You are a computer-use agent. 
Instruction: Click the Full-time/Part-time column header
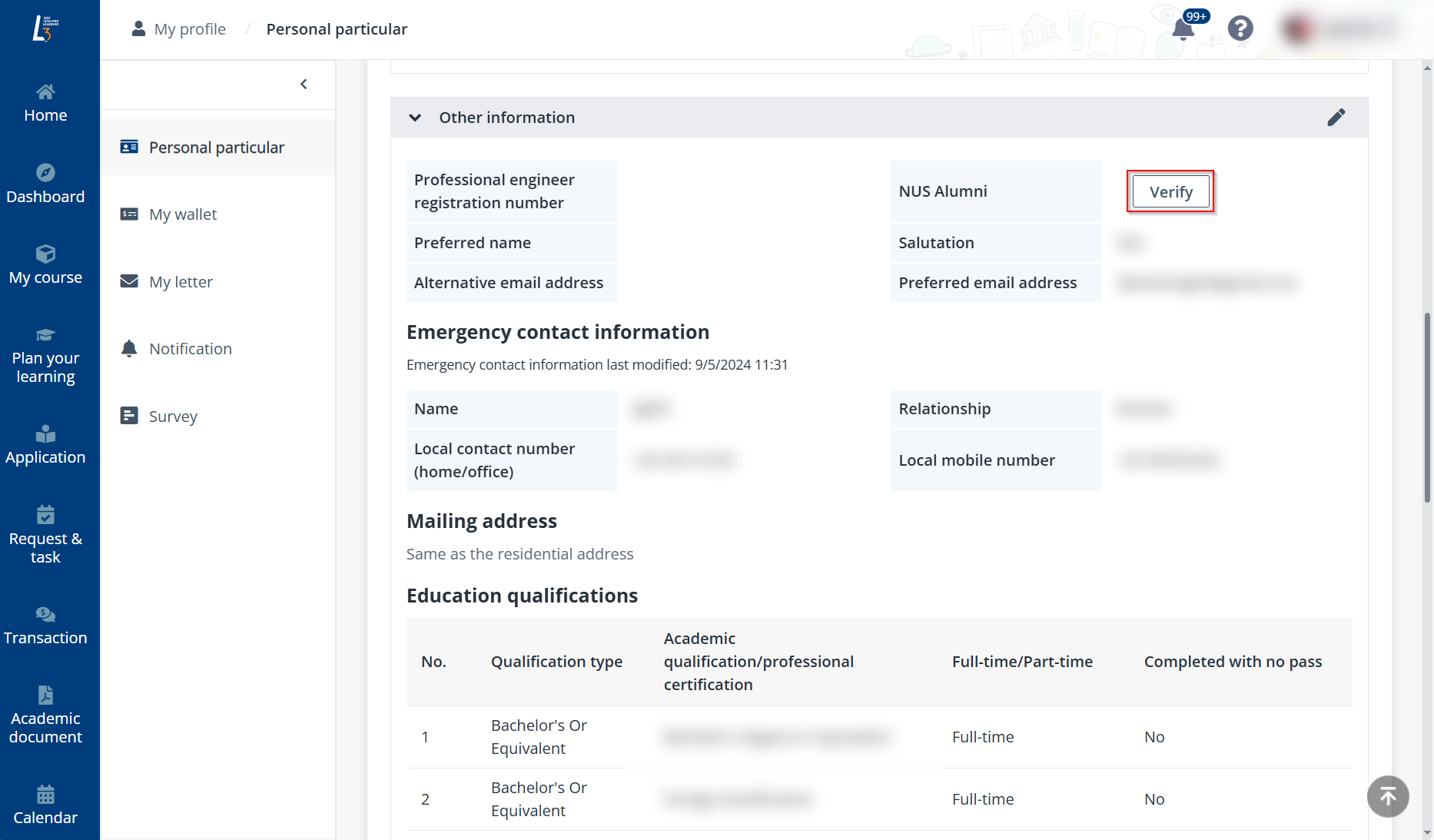click(1022, 662)
